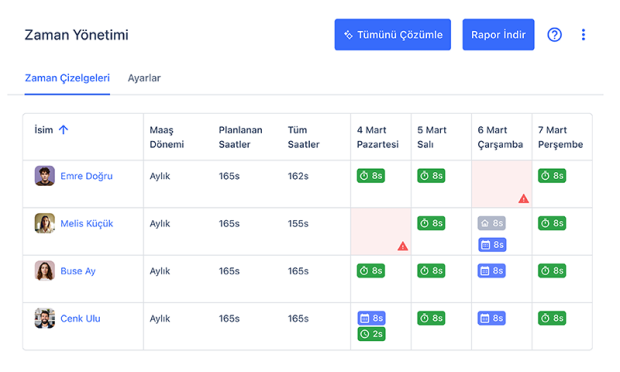The height and width of the screenshot is (372, 620).
Task: Click Buse Ay's avatar thumbnail
Action: 45,271
